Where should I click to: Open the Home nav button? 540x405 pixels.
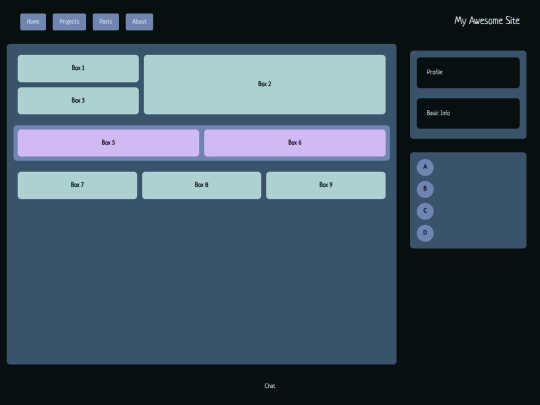pos(33,22)
